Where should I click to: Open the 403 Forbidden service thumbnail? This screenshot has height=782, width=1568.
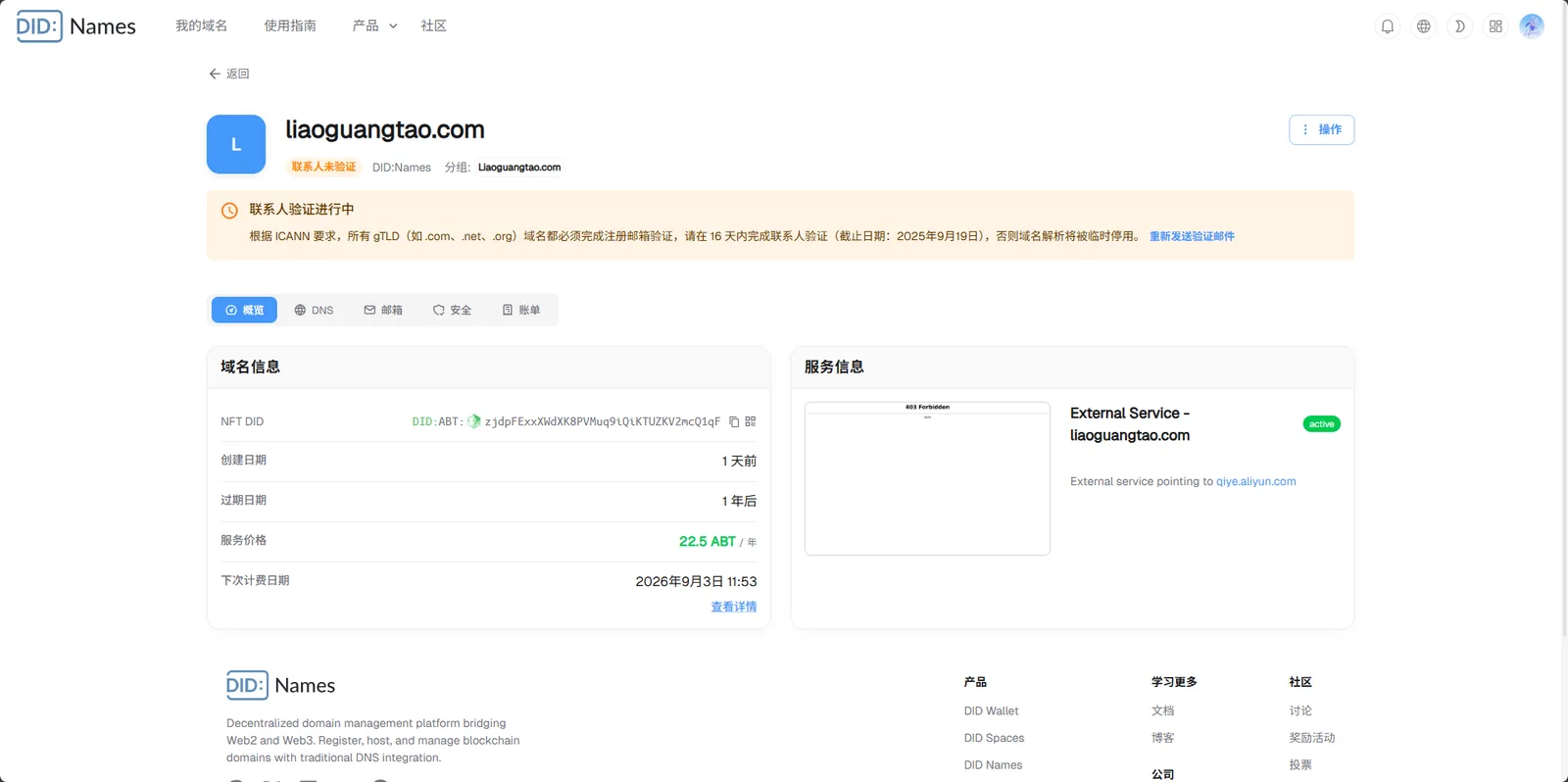927,478
